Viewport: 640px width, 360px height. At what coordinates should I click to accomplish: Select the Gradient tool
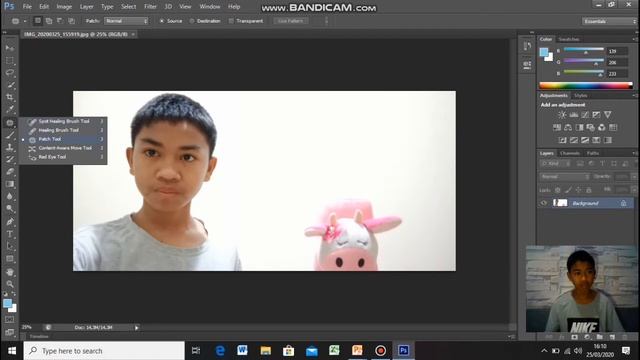pos(10,184)
